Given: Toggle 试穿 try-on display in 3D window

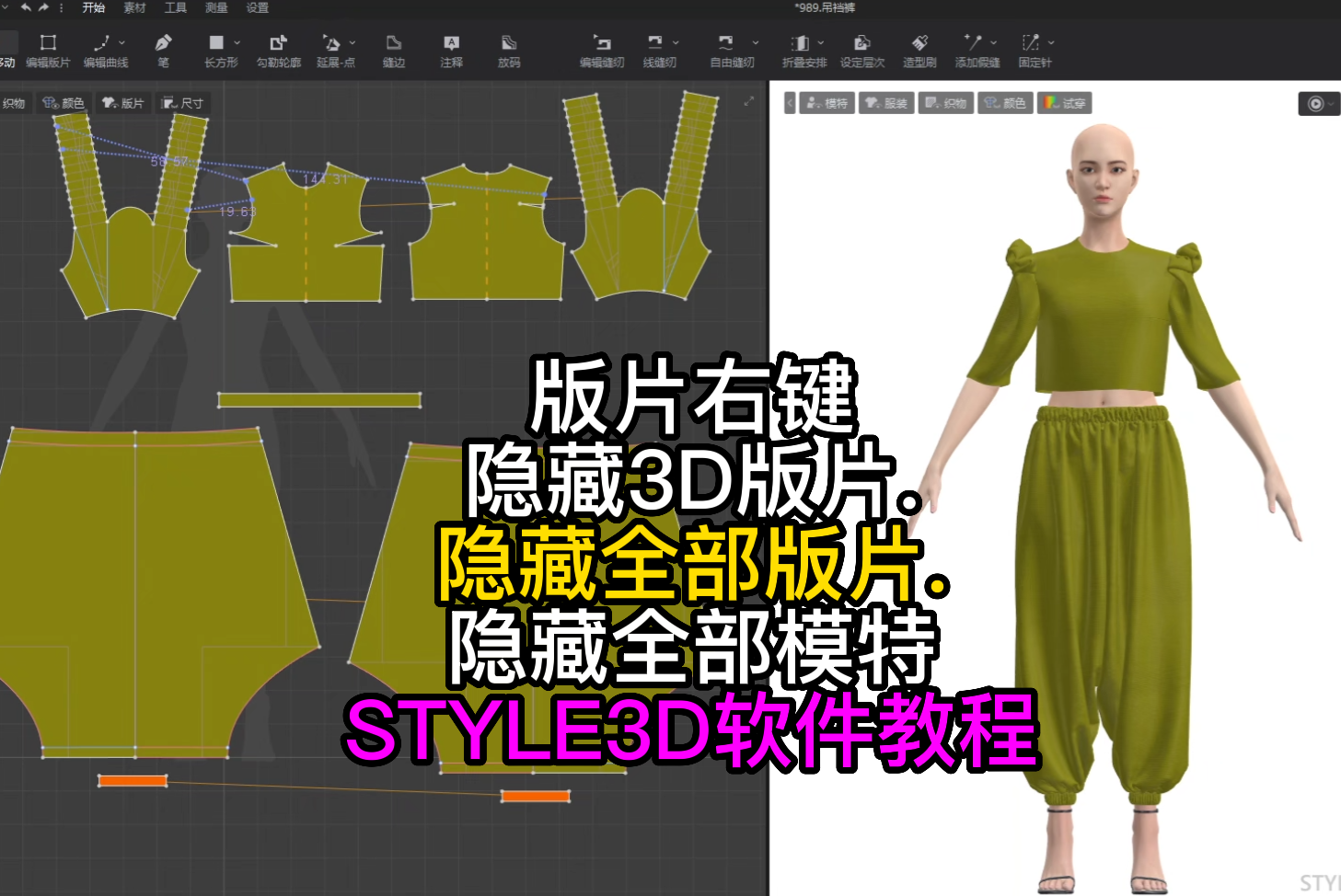Looking at the screenshot, I should click(x=1064, y=103).
